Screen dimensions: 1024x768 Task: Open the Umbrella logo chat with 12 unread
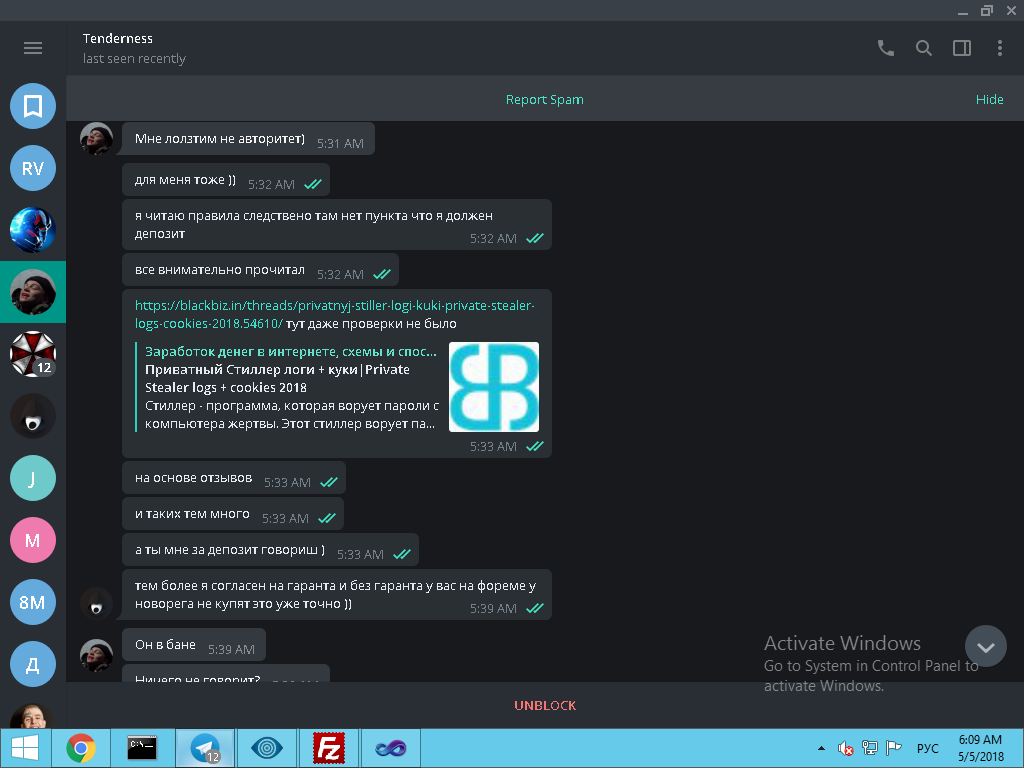33,354
